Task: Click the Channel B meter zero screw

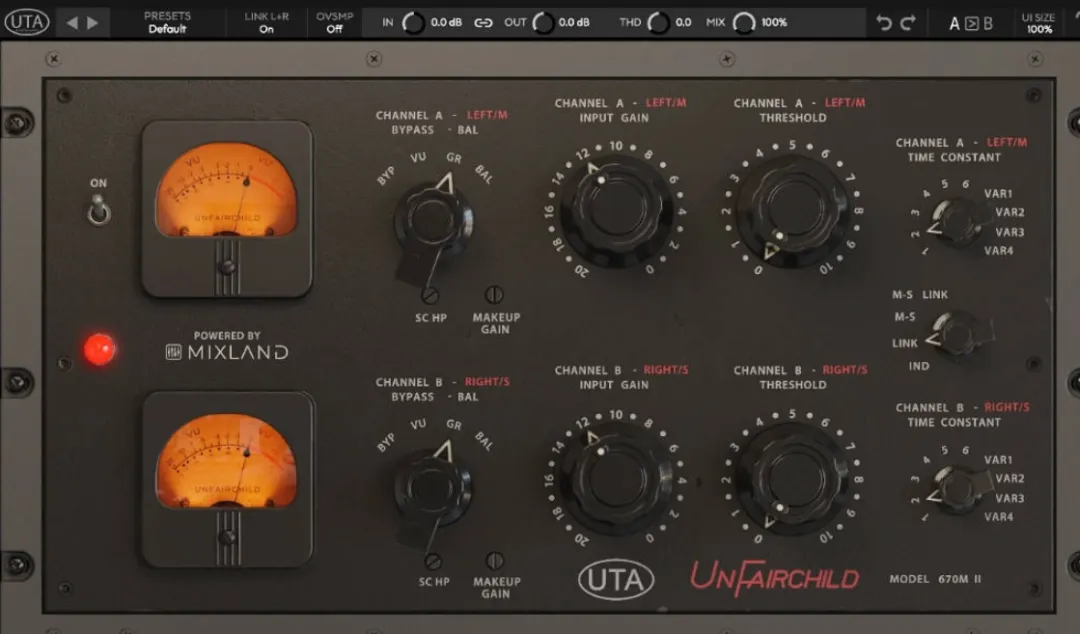Action: (x=227, y=538)
